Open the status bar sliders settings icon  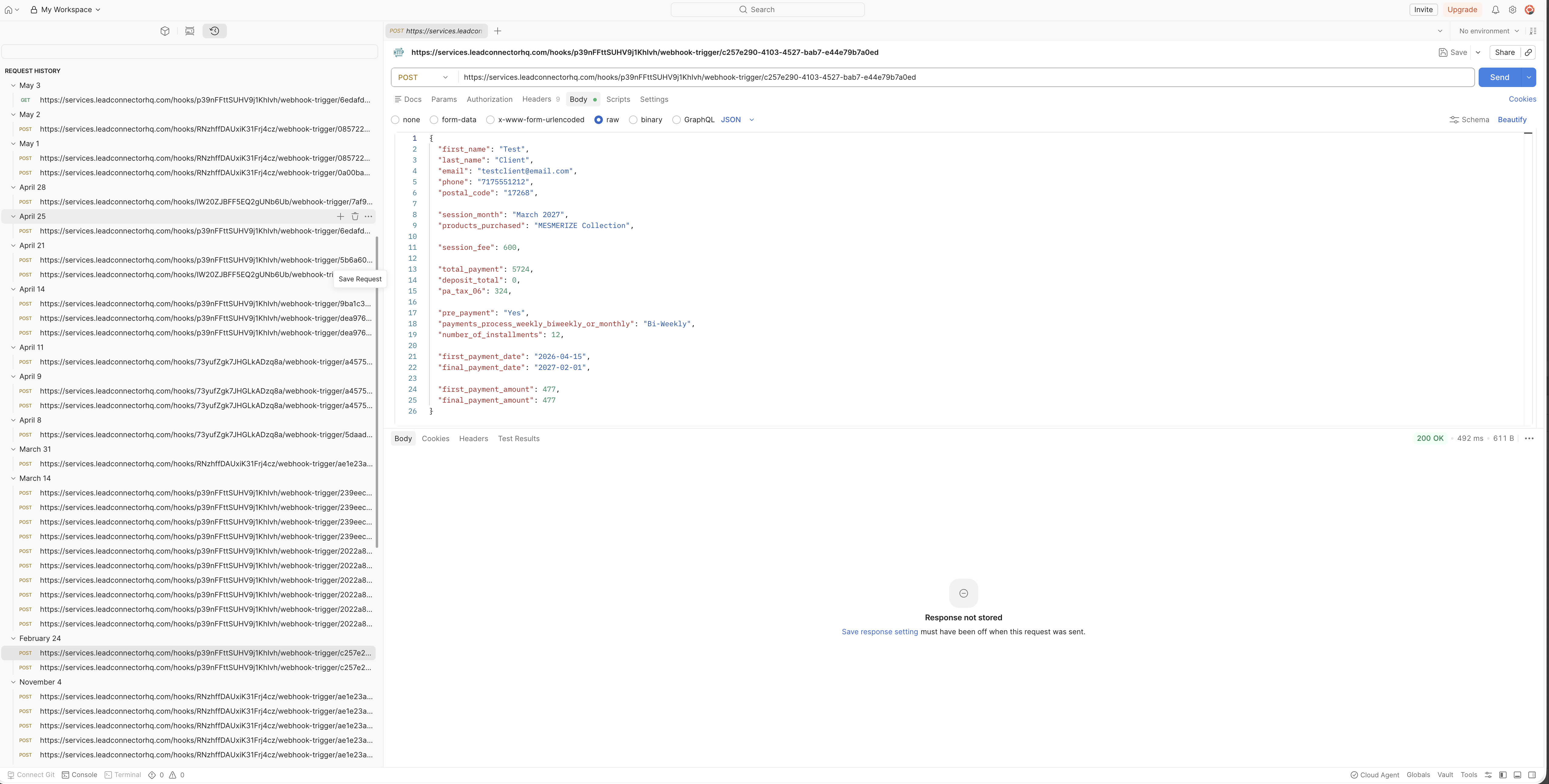click(x=1488, y=775)
